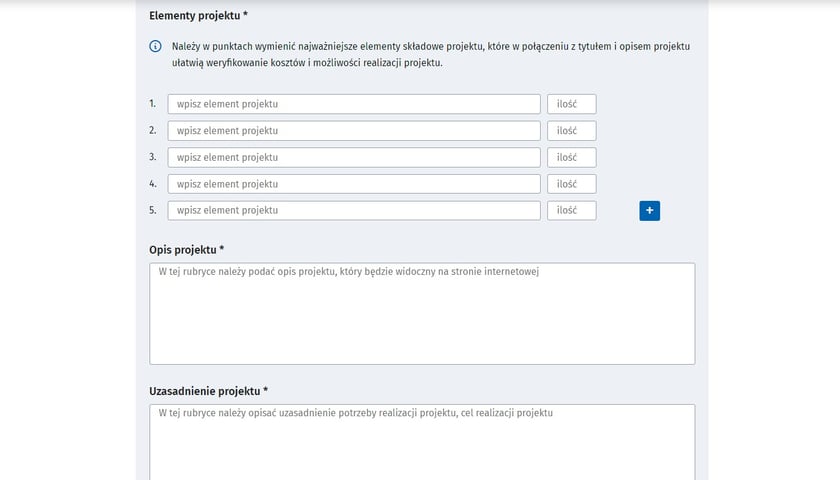
Task: Focus the row 3 'ilość' quantity input
Action: [x=572, y=158]
